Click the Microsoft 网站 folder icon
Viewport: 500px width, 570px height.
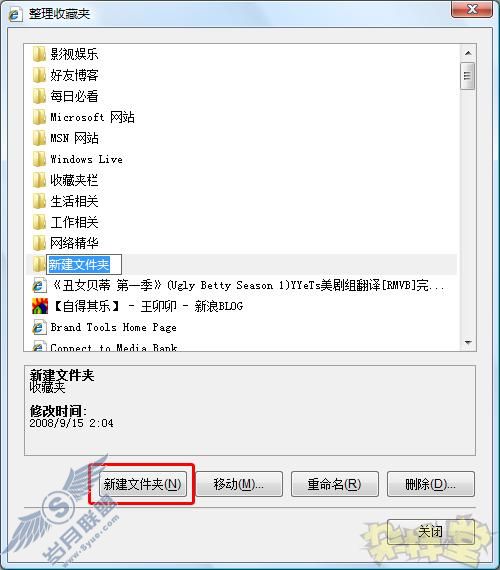point(39,117)
